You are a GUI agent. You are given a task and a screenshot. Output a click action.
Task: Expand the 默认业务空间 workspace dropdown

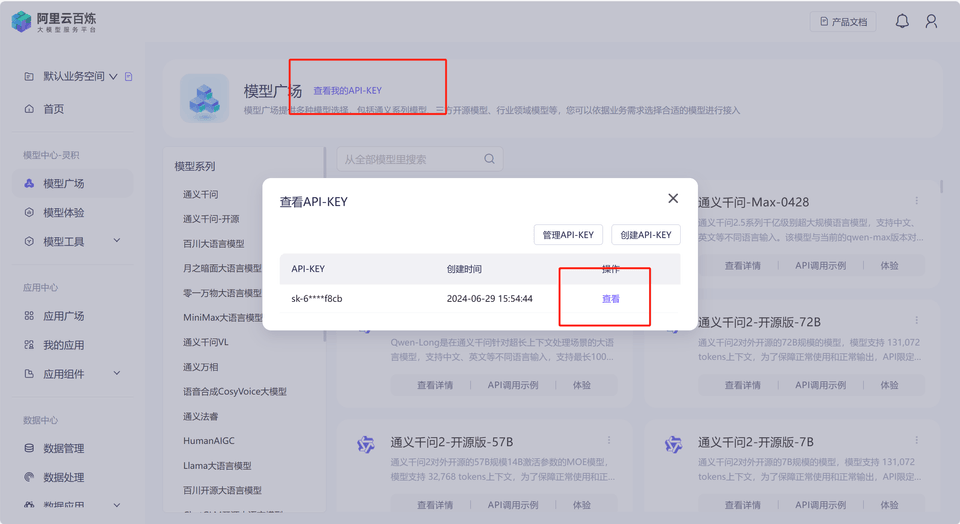[113, 77]
